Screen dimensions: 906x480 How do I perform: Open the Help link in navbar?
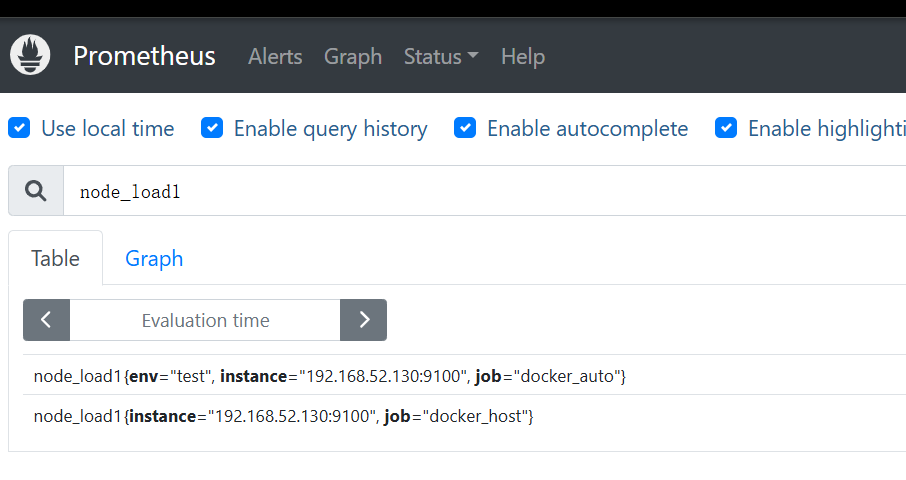[523, 57]
